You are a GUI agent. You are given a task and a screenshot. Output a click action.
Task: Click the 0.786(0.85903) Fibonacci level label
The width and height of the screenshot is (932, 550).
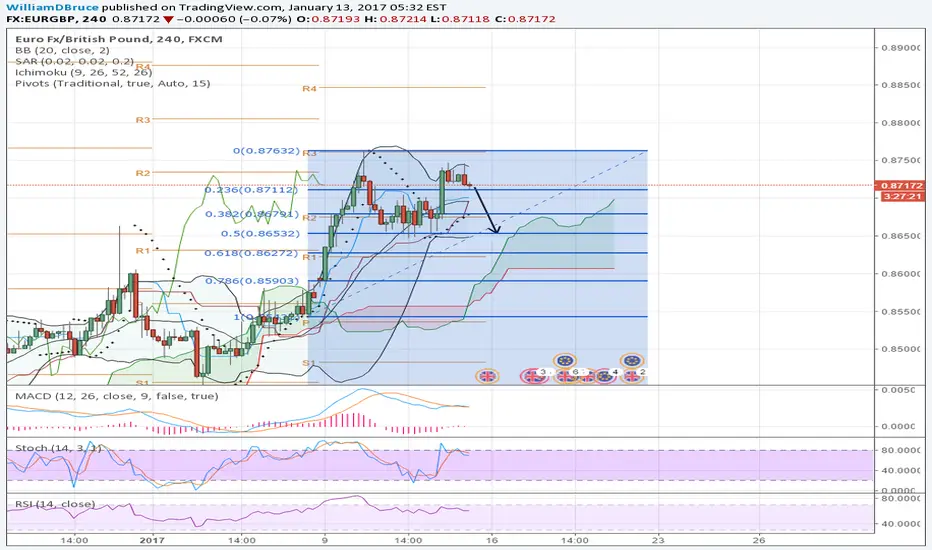coord(251,281)
